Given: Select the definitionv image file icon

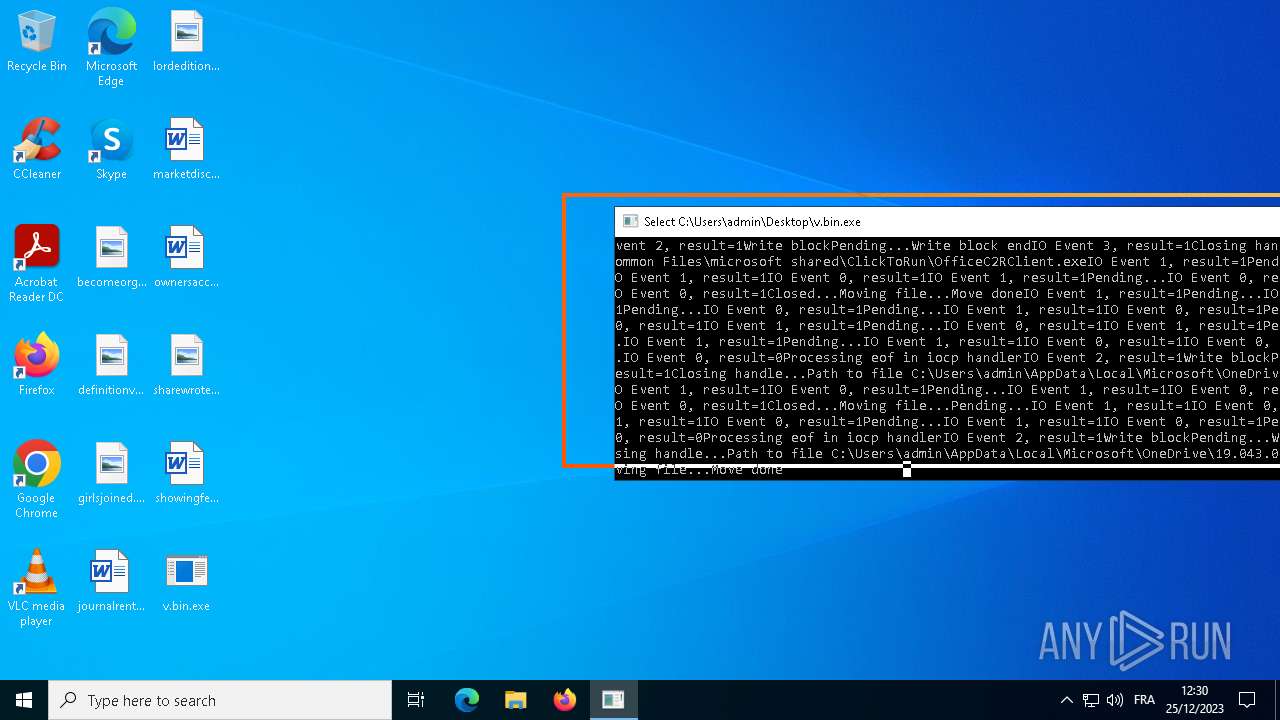Looking at the screenshot, I should point(111,367).
